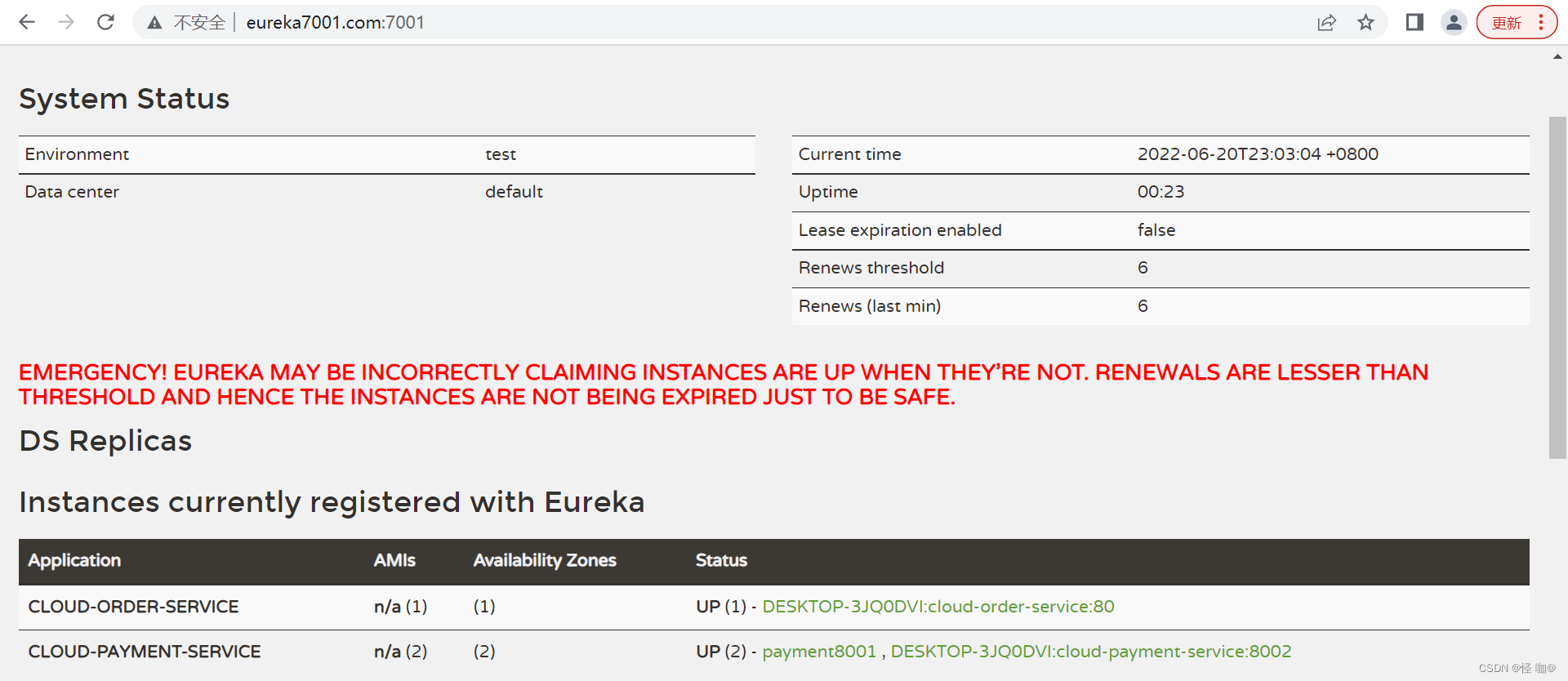Click the red EMERGENCY warning message

[x=723, y=385]
